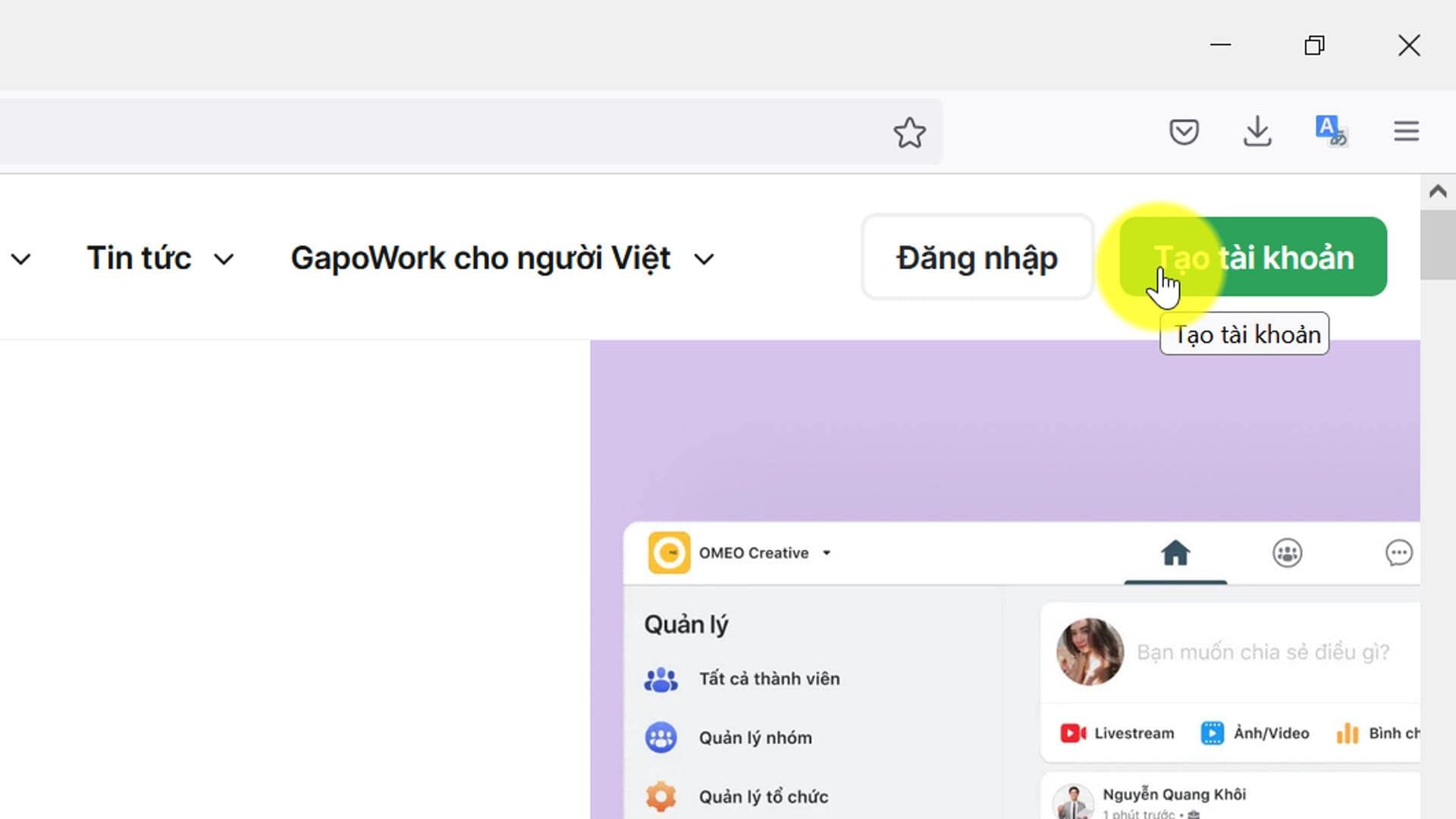
Task: Open the Tin tức menu
Action: coord(139,259)
